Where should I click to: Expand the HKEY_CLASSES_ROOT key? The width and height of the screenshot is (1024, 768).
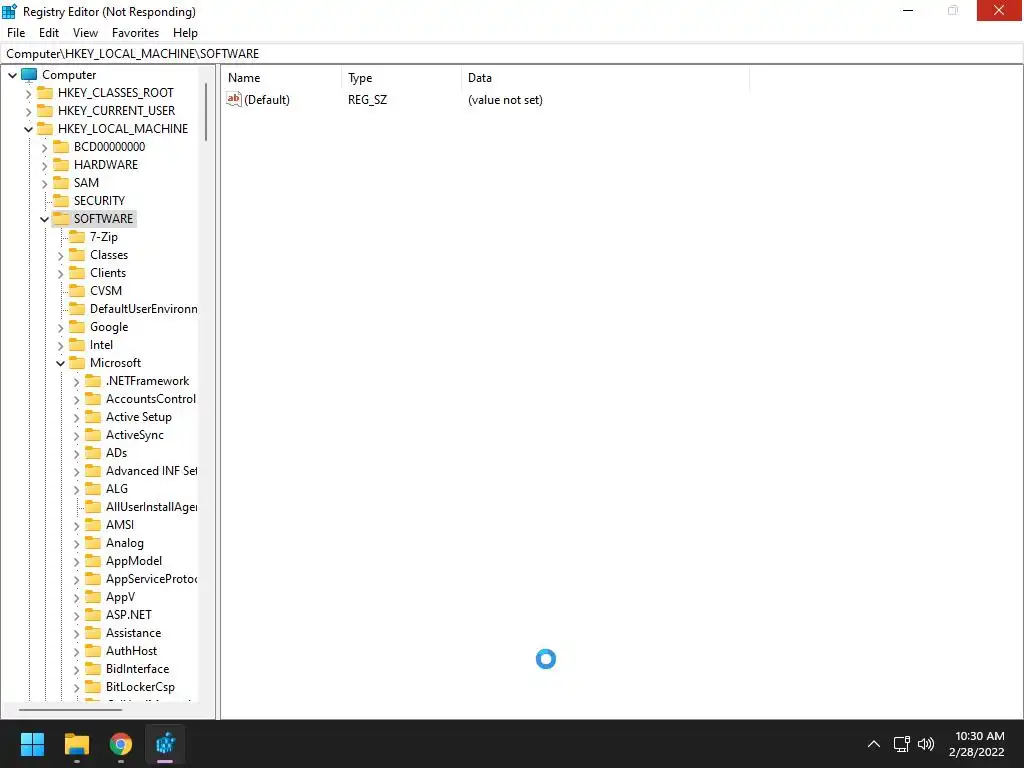pos(28,93)
